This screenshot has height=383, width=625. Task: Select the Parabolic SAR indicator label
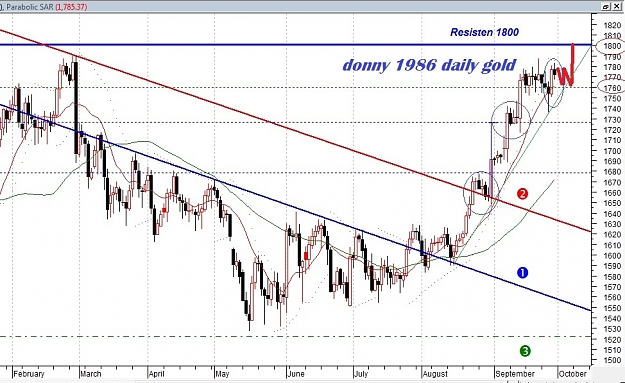[x=29, y=7]
